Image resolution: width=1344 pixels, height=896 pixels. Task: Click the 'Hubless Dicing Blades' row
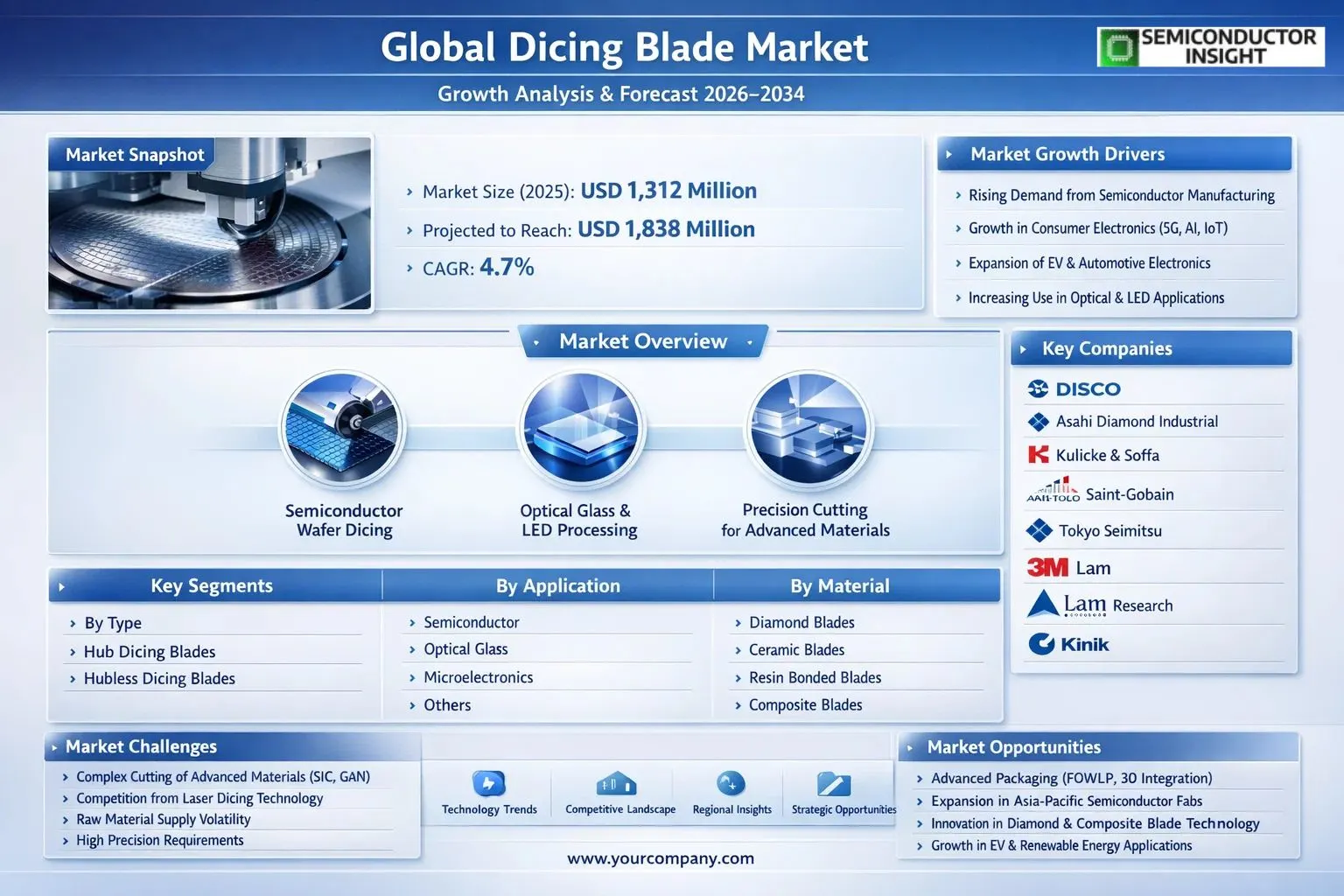pos(213,679)
